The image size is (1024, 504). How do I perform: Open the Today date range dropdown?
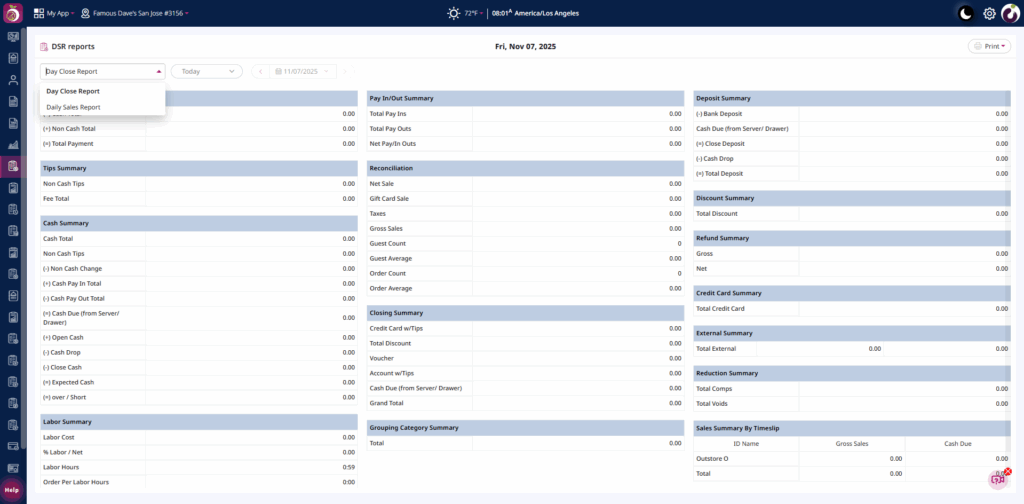206,71
